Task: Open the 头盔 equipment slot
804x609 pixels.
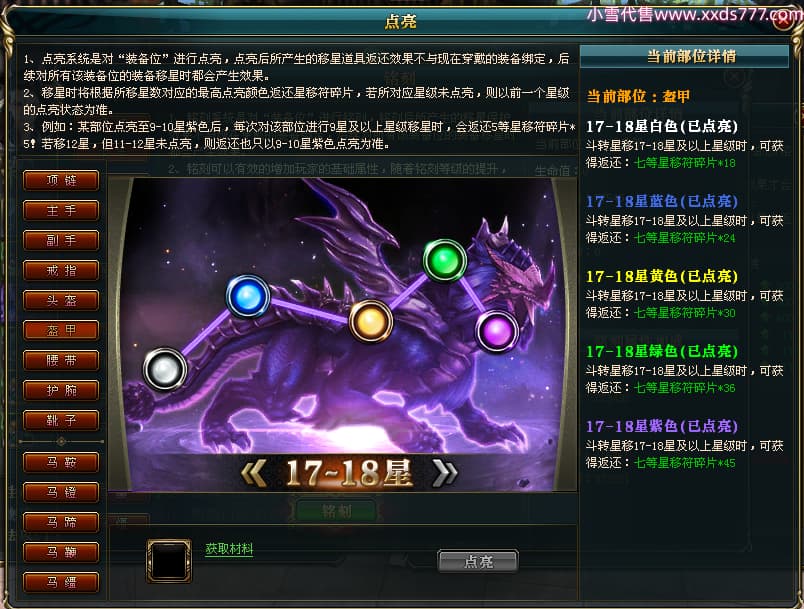Action: 61,300
